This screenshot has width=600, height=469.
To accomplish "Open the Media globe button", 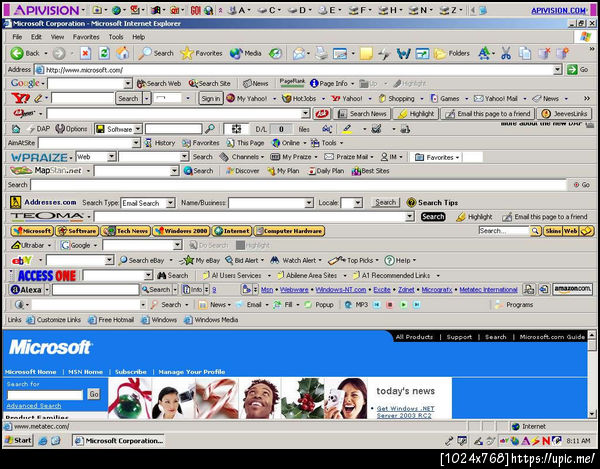I will [245, 53].
